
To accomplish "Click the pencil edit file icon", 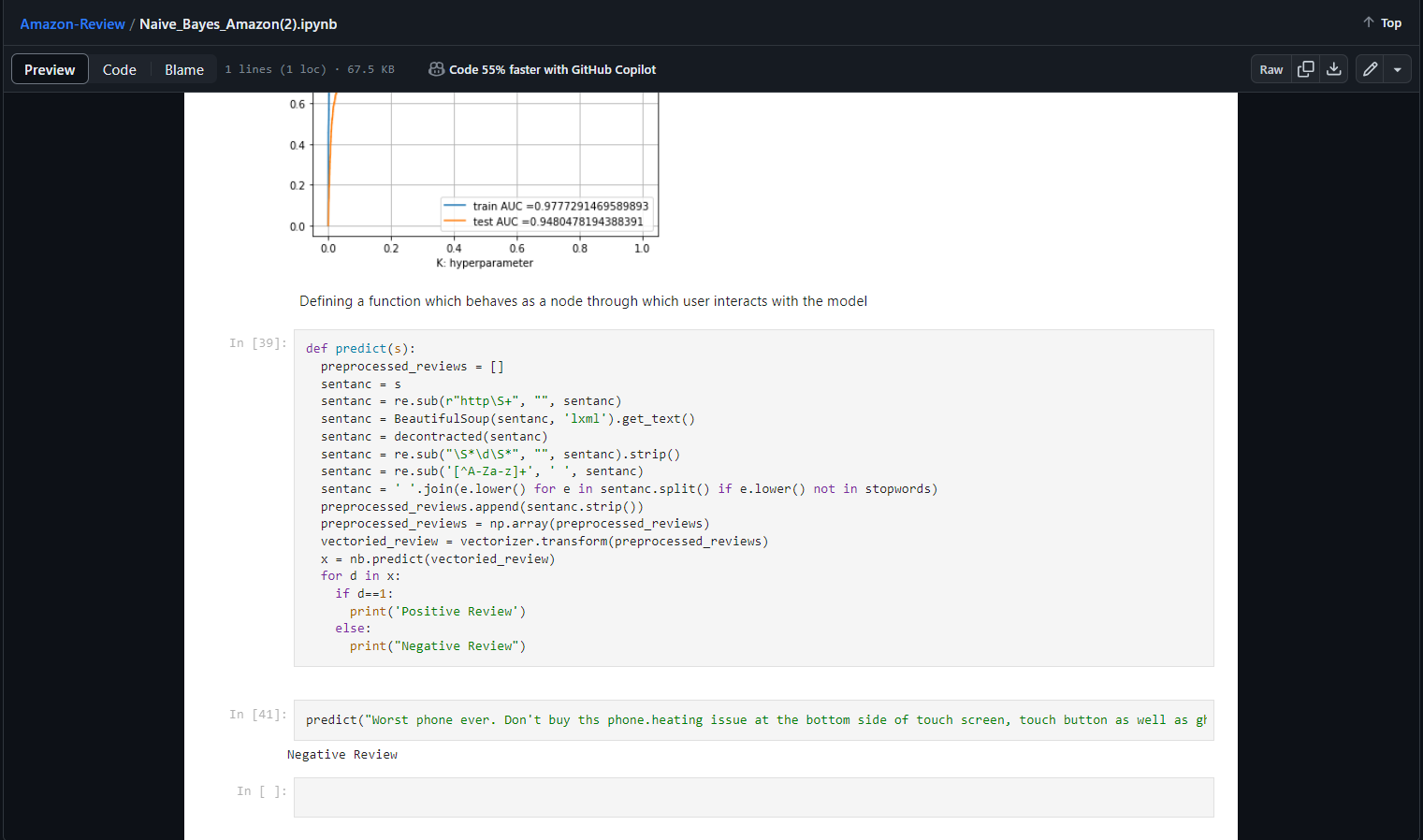I will [1370, 69].
